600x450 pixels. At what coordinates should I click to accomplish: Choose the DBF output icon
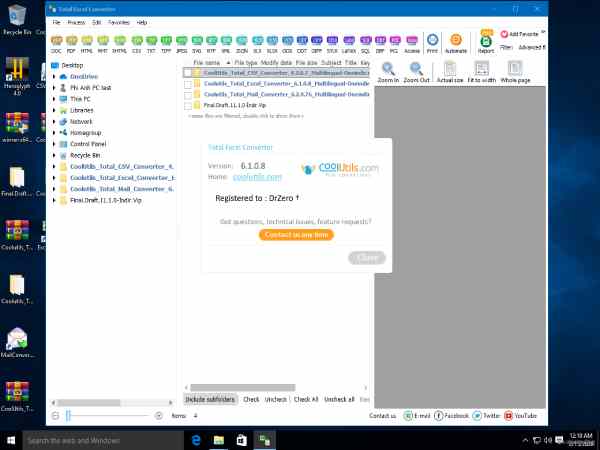tap(380, 44)
